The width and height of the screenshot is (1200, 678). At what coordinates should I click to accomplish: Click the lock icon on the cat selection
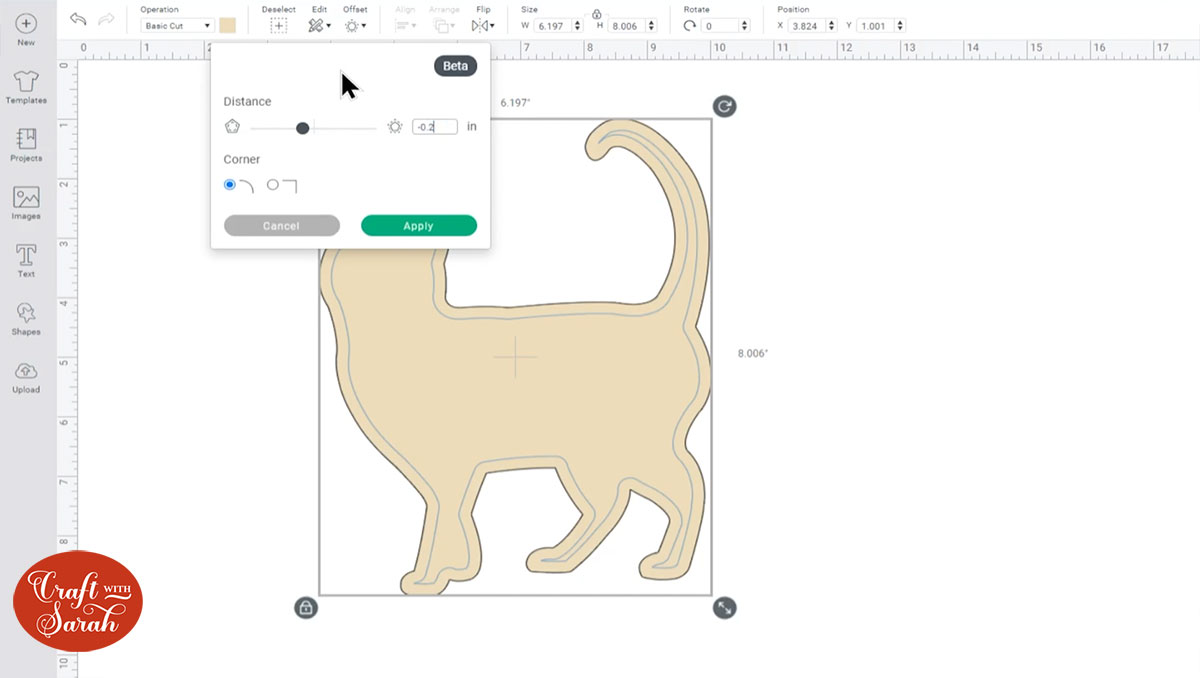point(305,607)
